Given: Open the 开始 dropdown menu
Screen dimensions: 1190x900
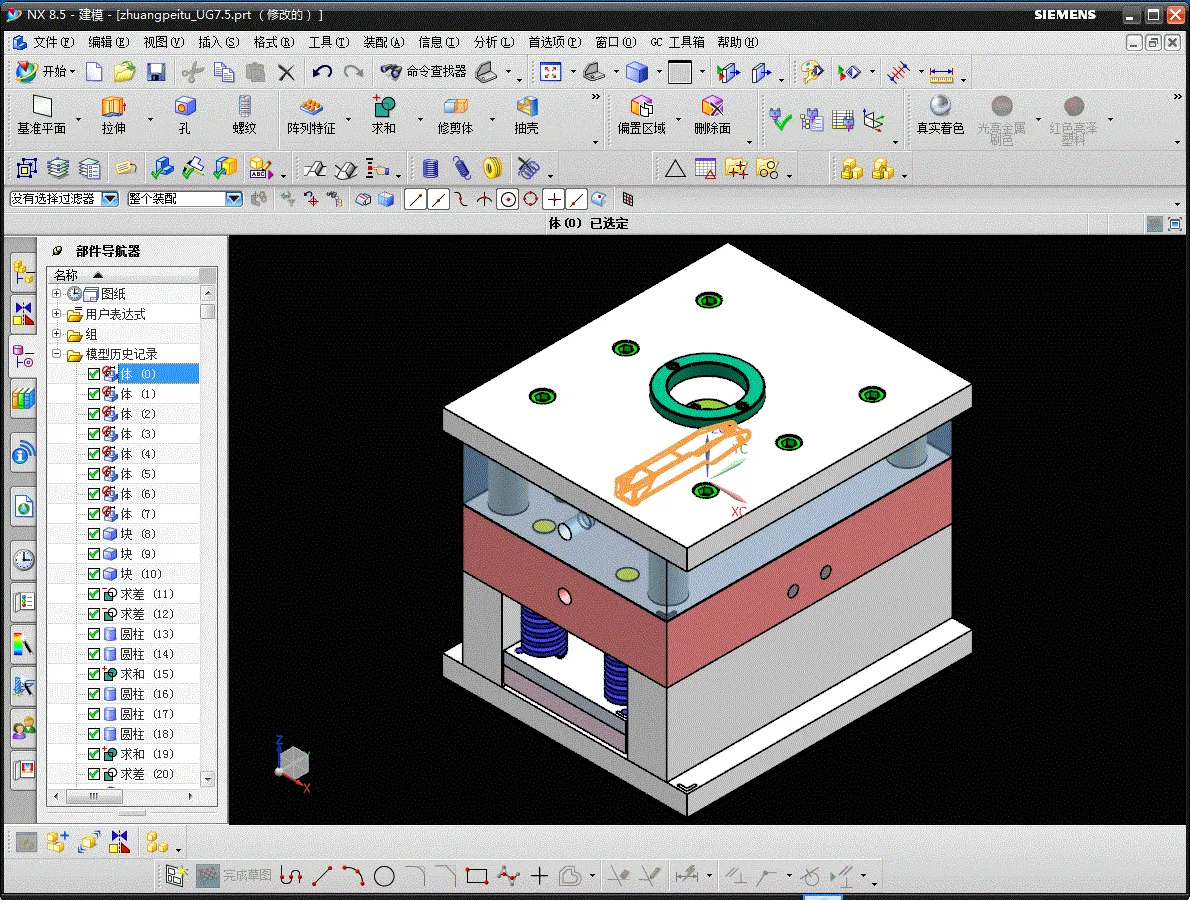Looking at the screenshot, I should (46, 71).
